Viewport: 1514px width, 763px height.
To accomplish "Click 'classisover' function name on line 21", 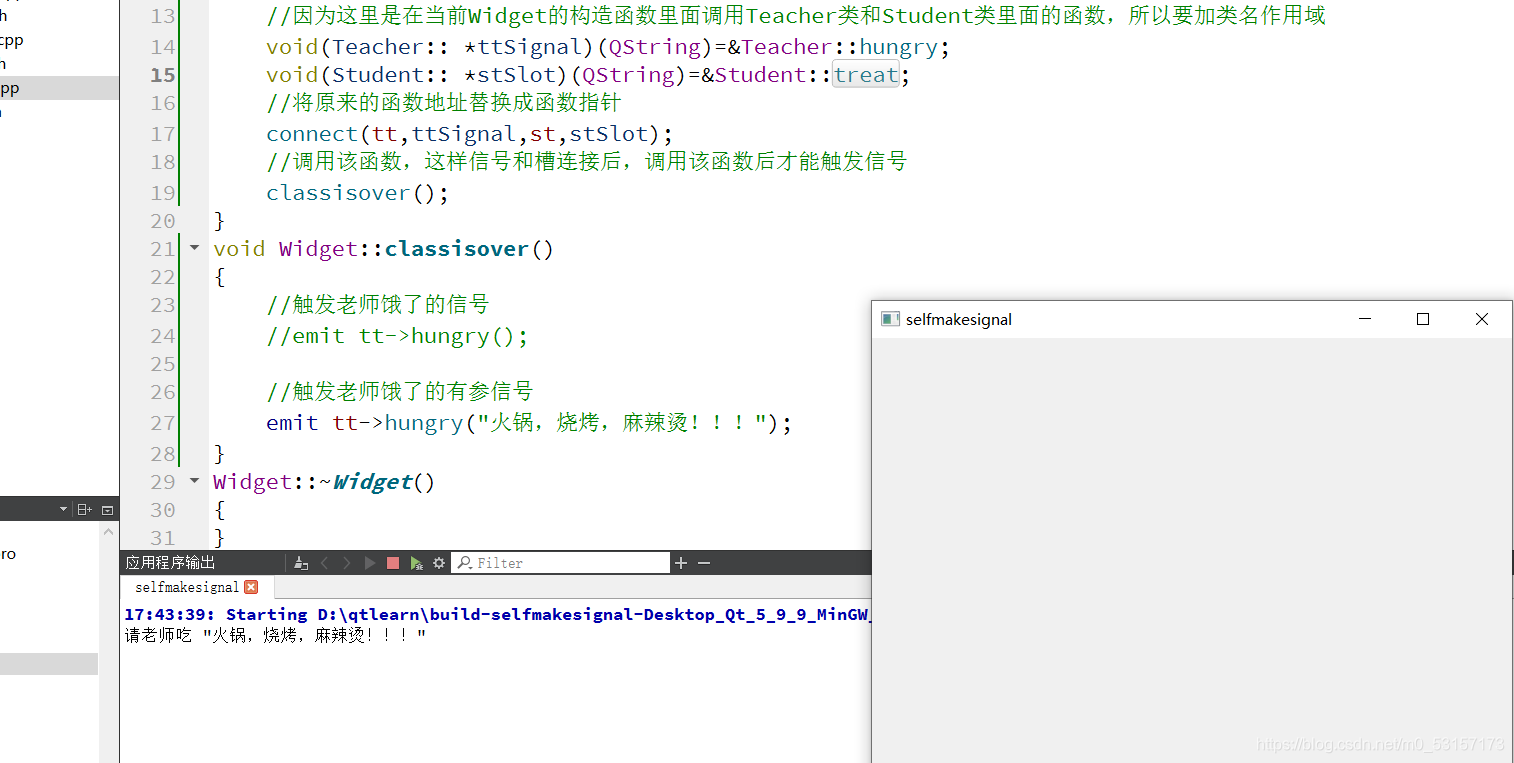I will point(457,249).
